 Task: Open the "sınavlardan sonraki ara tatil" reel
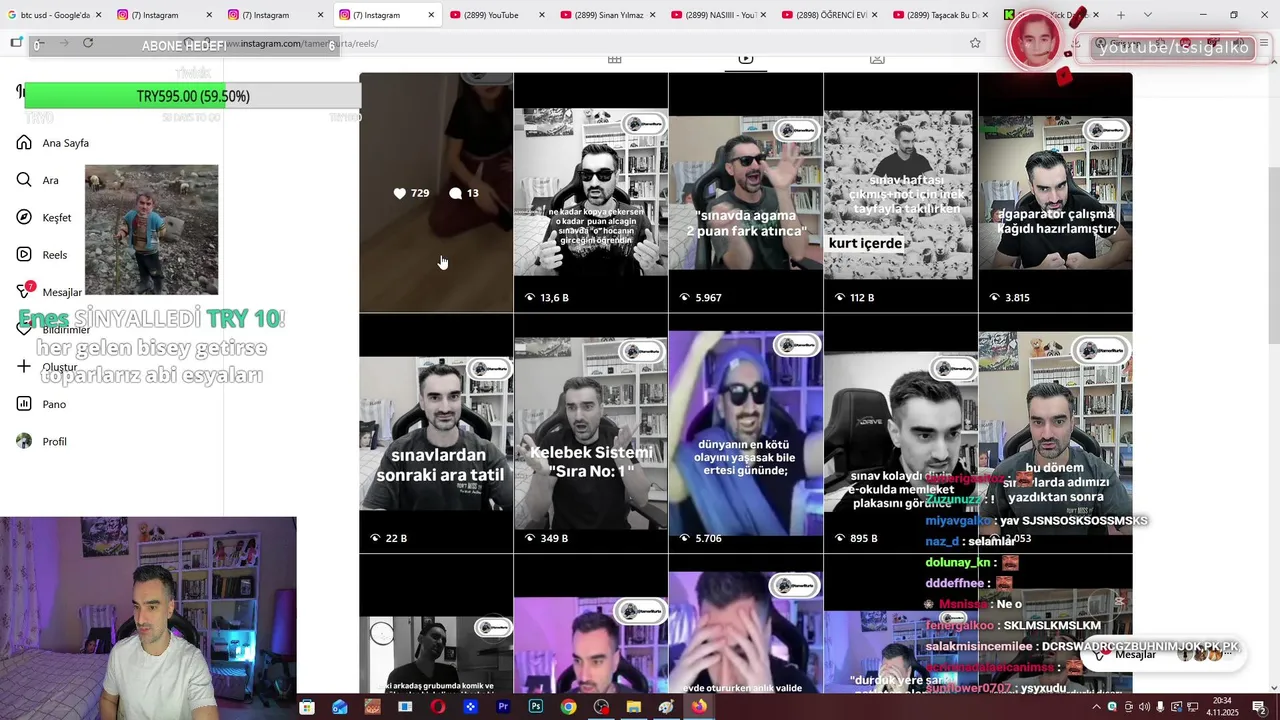(436, 434)
